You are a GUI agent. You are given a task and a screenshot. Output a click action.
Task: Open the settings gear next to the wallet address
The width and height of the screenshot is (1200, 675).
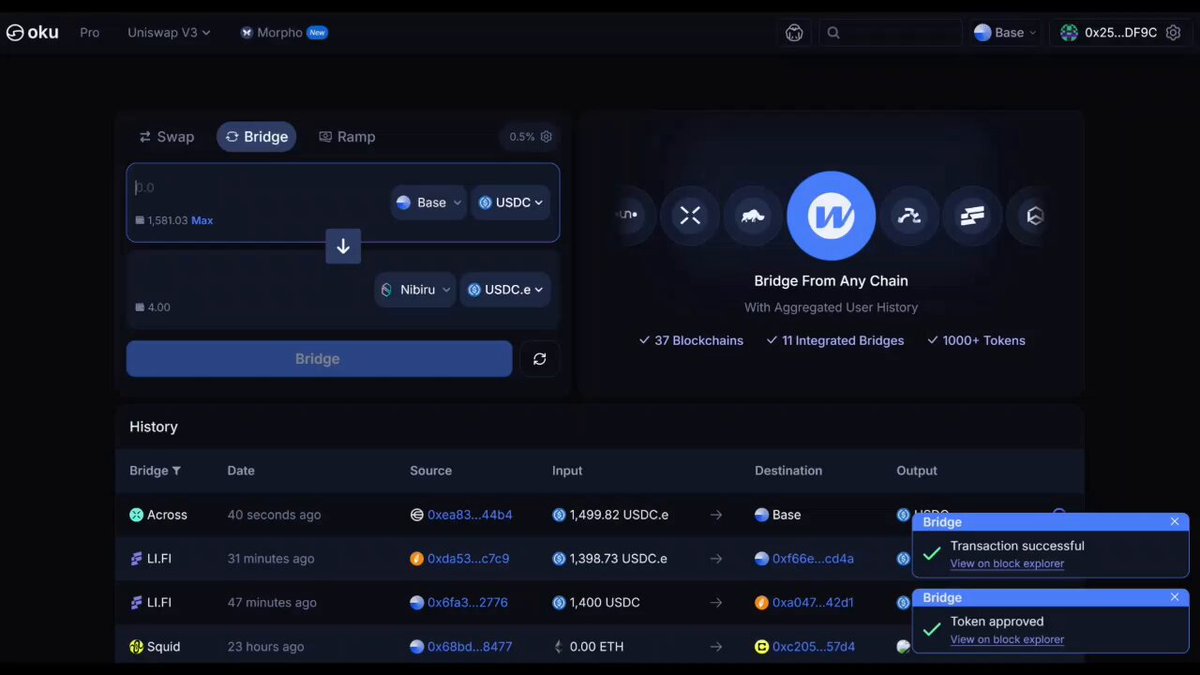tap(1173, 32)
